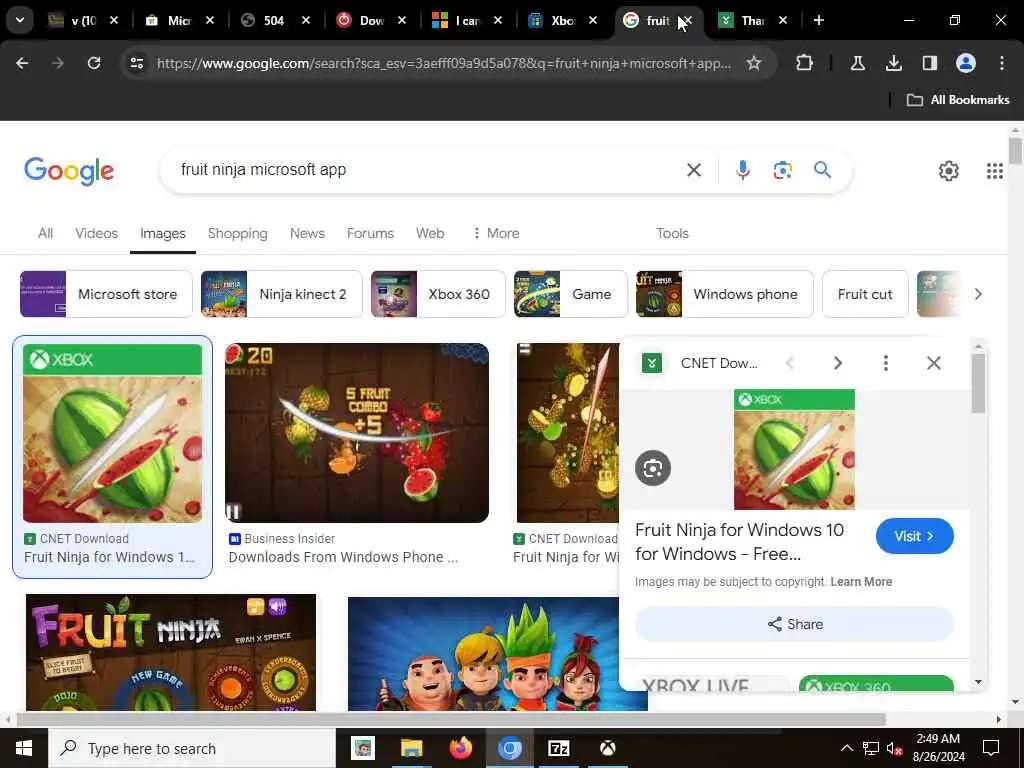Open the Extensions puzzle icon
1024x768 pixels.
(805, 63)
